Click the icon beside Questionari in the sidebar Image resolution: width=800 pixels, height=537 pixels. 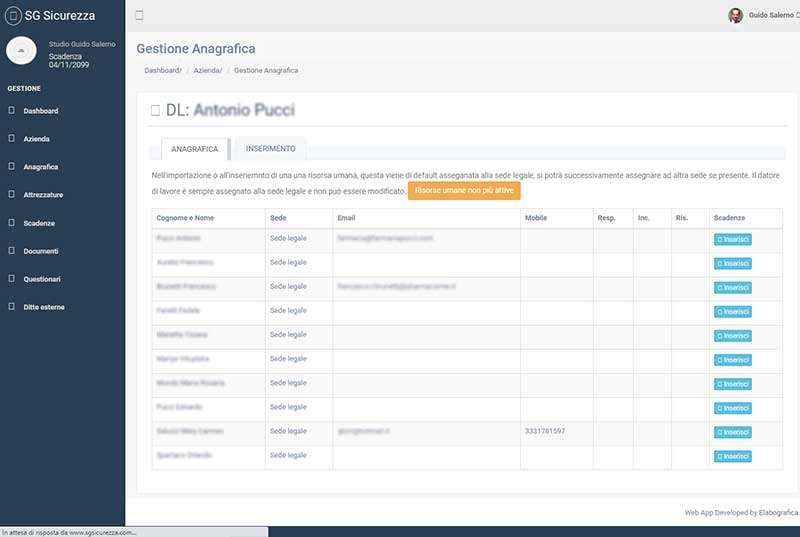click(11, 278)
